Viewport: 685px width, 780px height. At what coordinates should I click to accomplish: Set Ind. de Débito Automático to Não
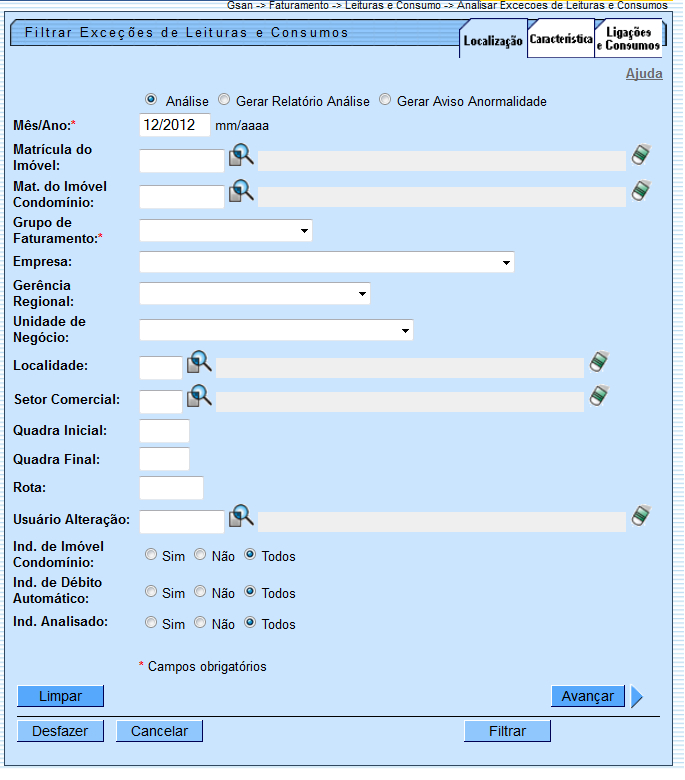click(200, 591)
